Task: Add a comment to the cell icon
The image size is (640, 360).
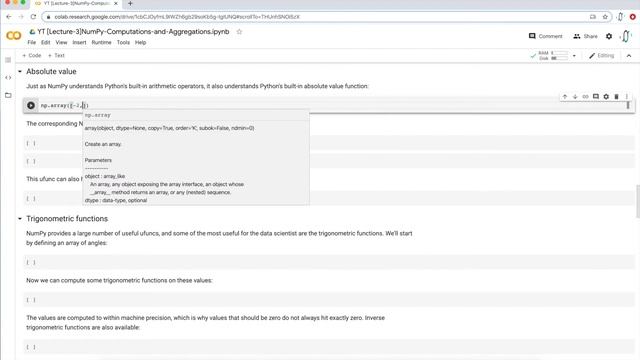Action: [596, 97]
